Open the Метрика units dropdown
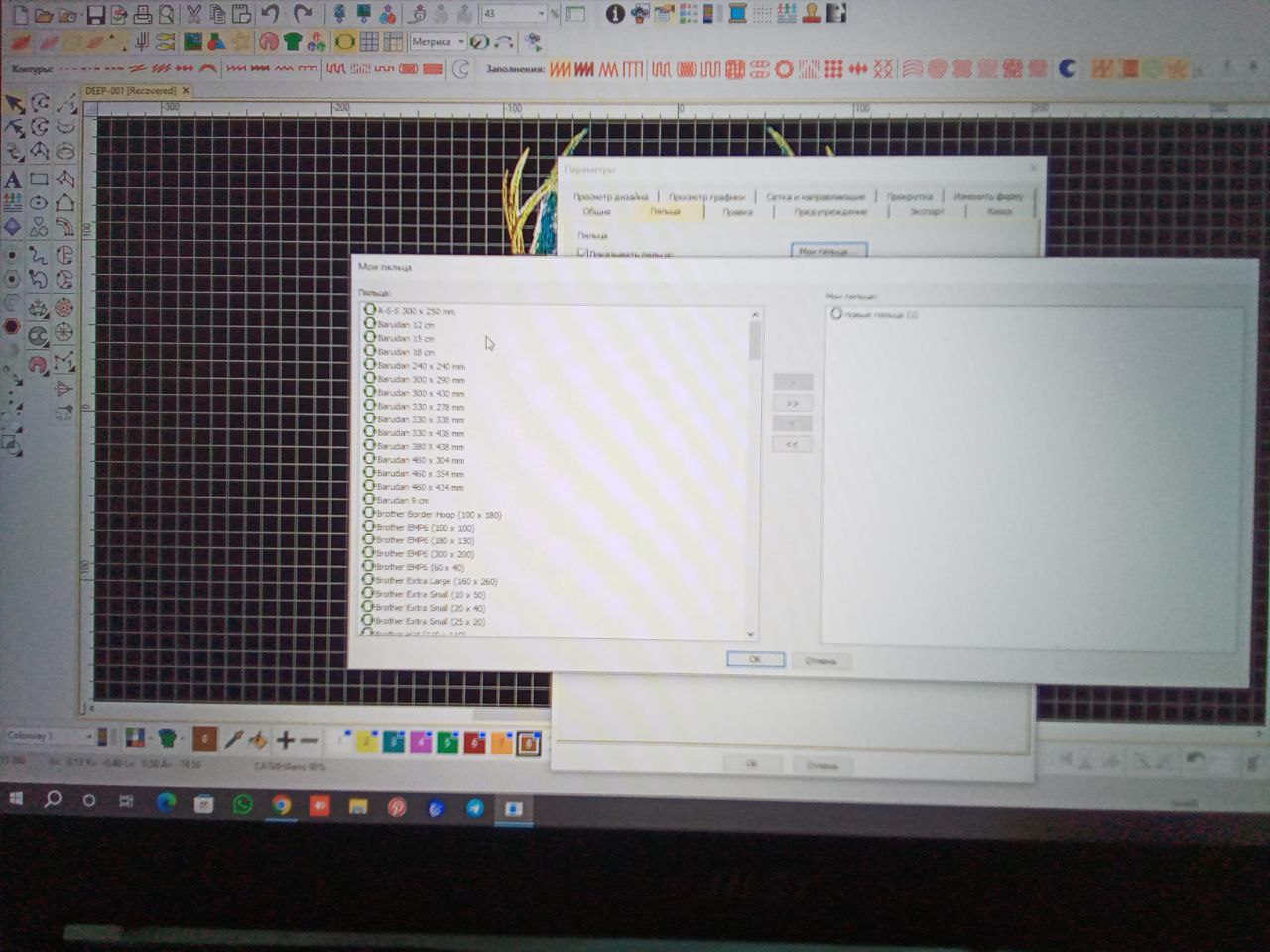The width and height of the screenshot is (1270, 952). point(438,42)
